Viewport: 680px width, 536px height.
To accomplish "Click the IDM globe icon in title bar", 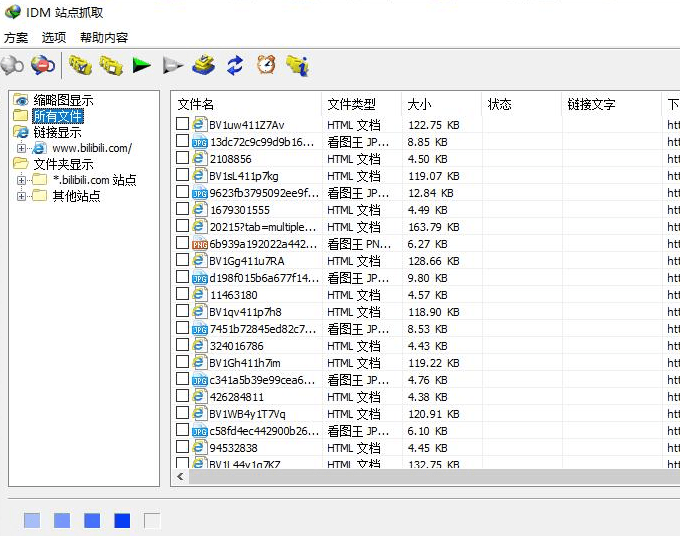I will (x=13, y=12).
